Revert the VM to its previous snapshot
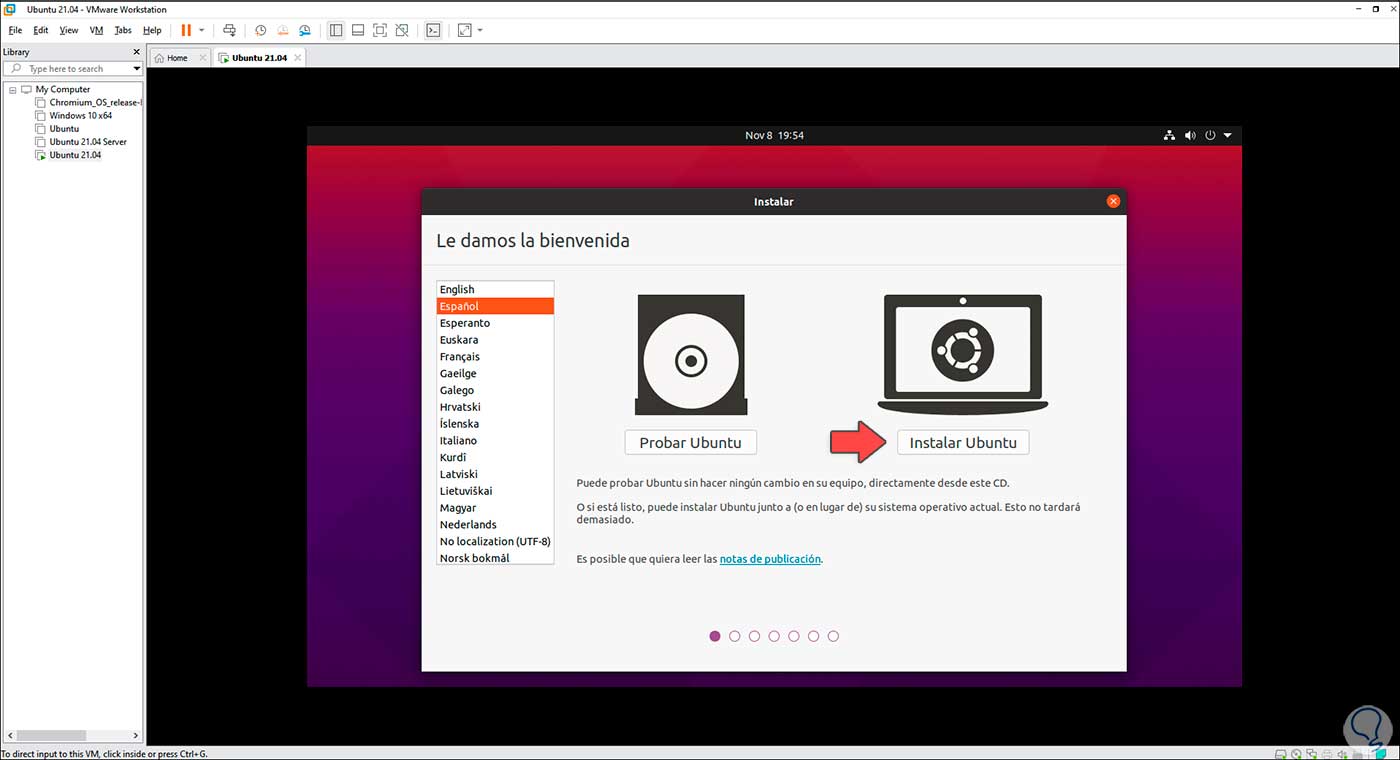The width and height of the screenshot is (1400, 760). coord(283,30)
